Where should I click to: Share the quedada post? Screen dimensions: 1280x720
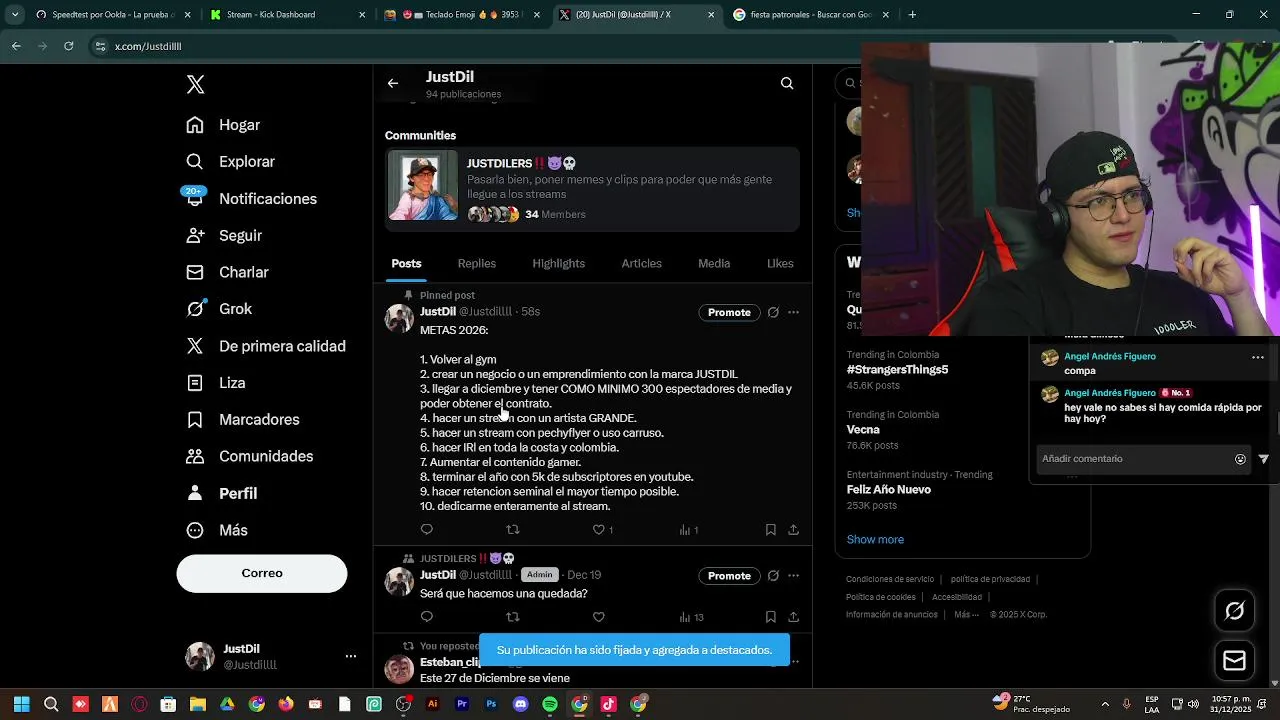(x=793, y=617)
